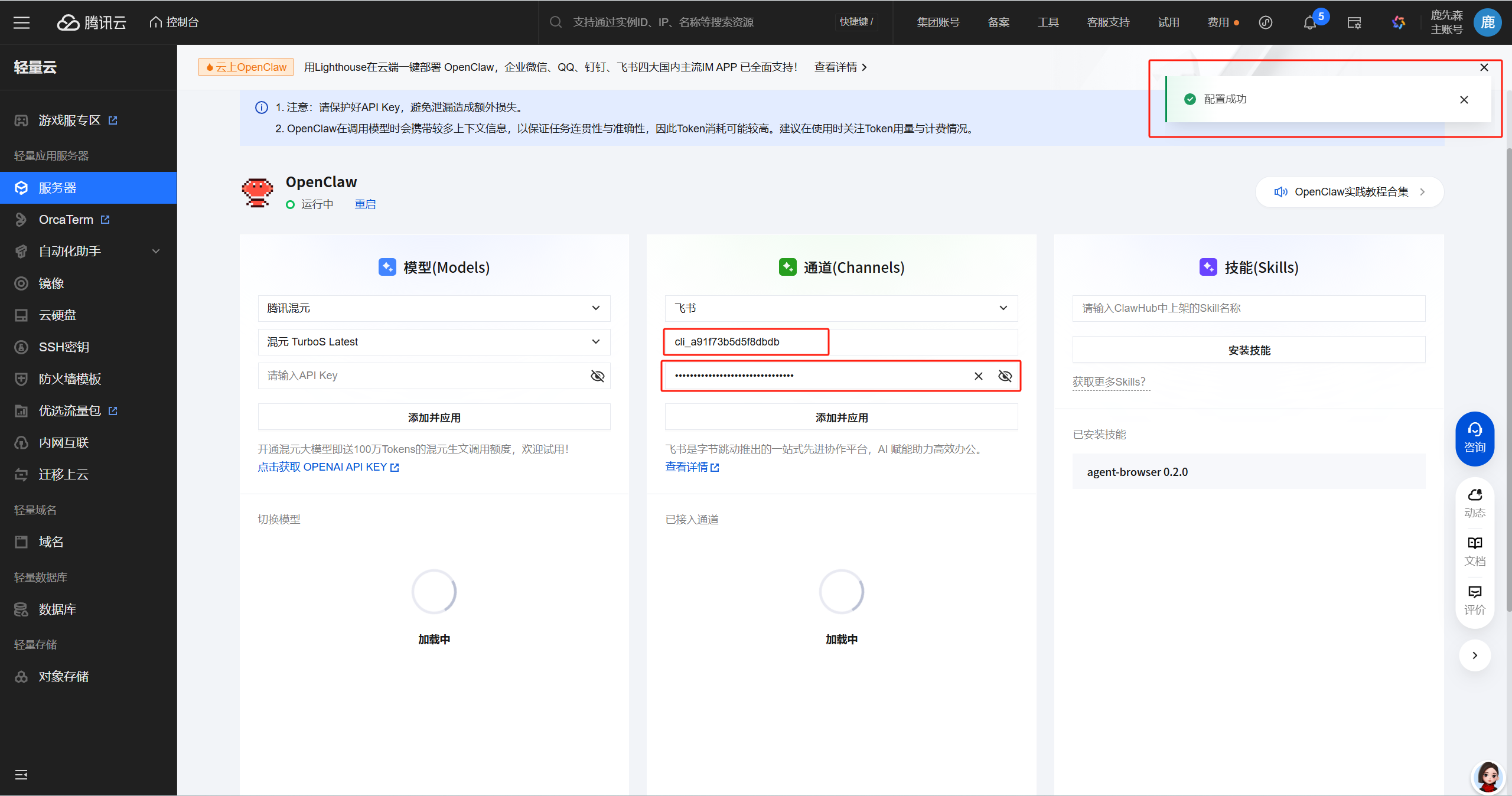Open the notification bell icon
Image resolution: width=1512 pixels, height=796 pixels.
pos(1309,23)
